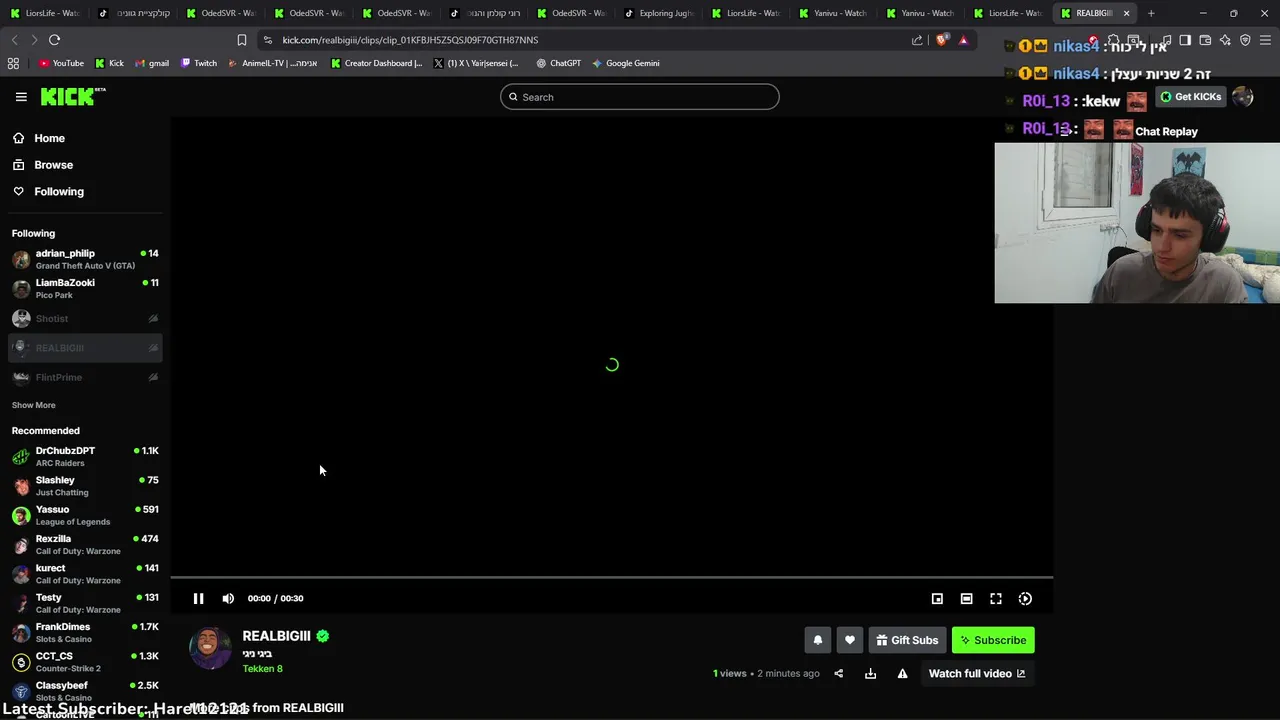Viewport: 1280px width, 720px height.
Task: Open the recommended FrankDimes channel
Action: (x=86, y=632)
